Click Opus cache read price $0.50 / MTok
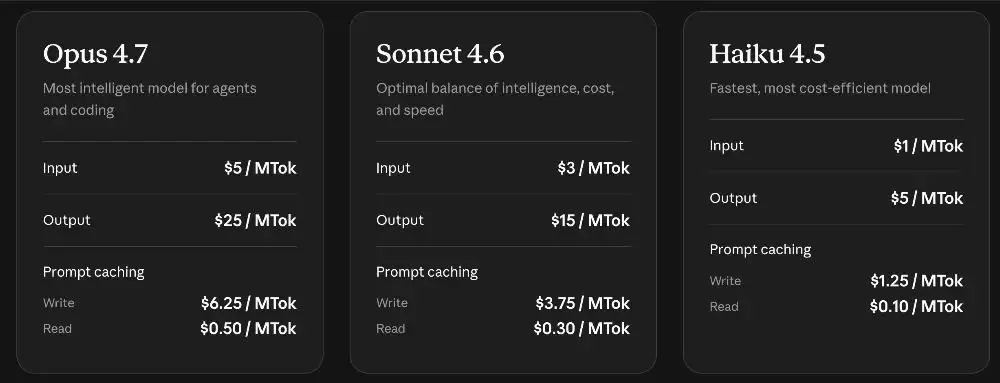The height and width of the screenshot is (383, 1000). pyautogui.click(x=248, y=329)
